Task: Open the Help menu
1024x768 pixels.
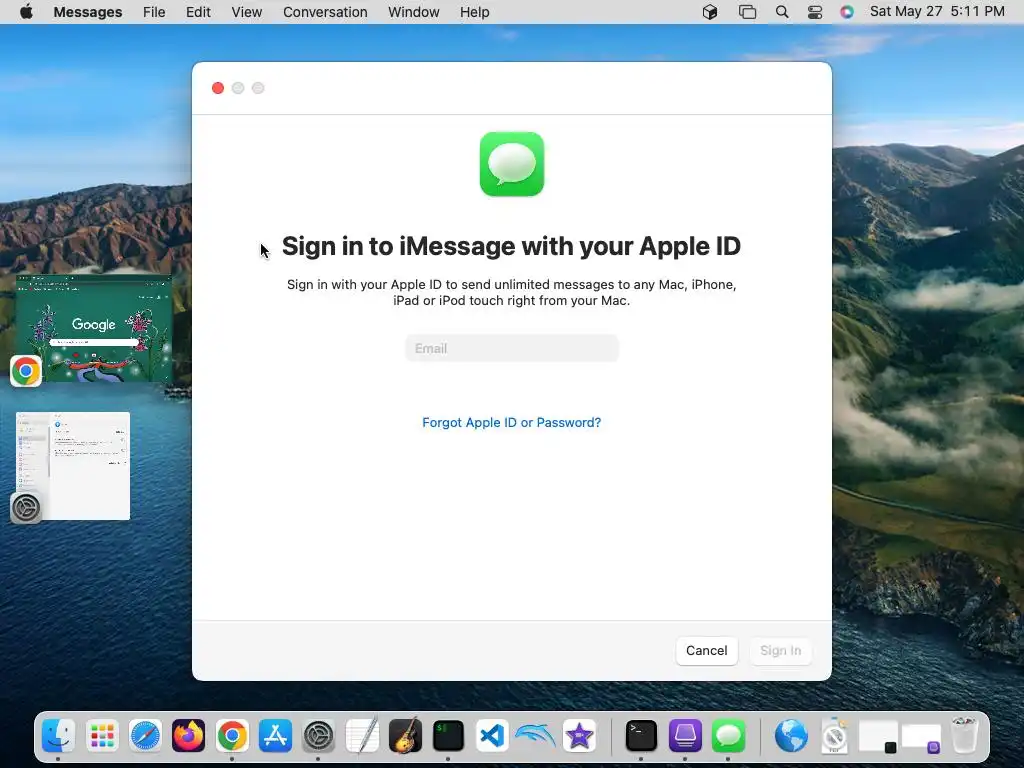Action: point(474,12)
